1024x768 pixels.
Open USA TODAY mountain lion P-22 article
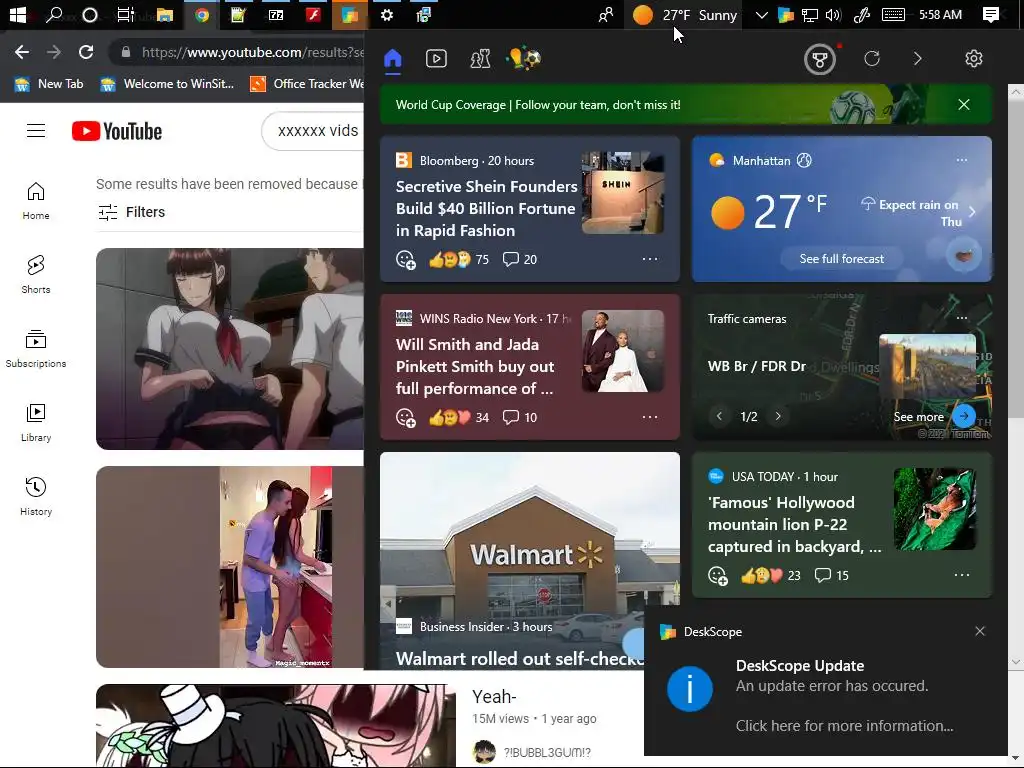point(794,524)
